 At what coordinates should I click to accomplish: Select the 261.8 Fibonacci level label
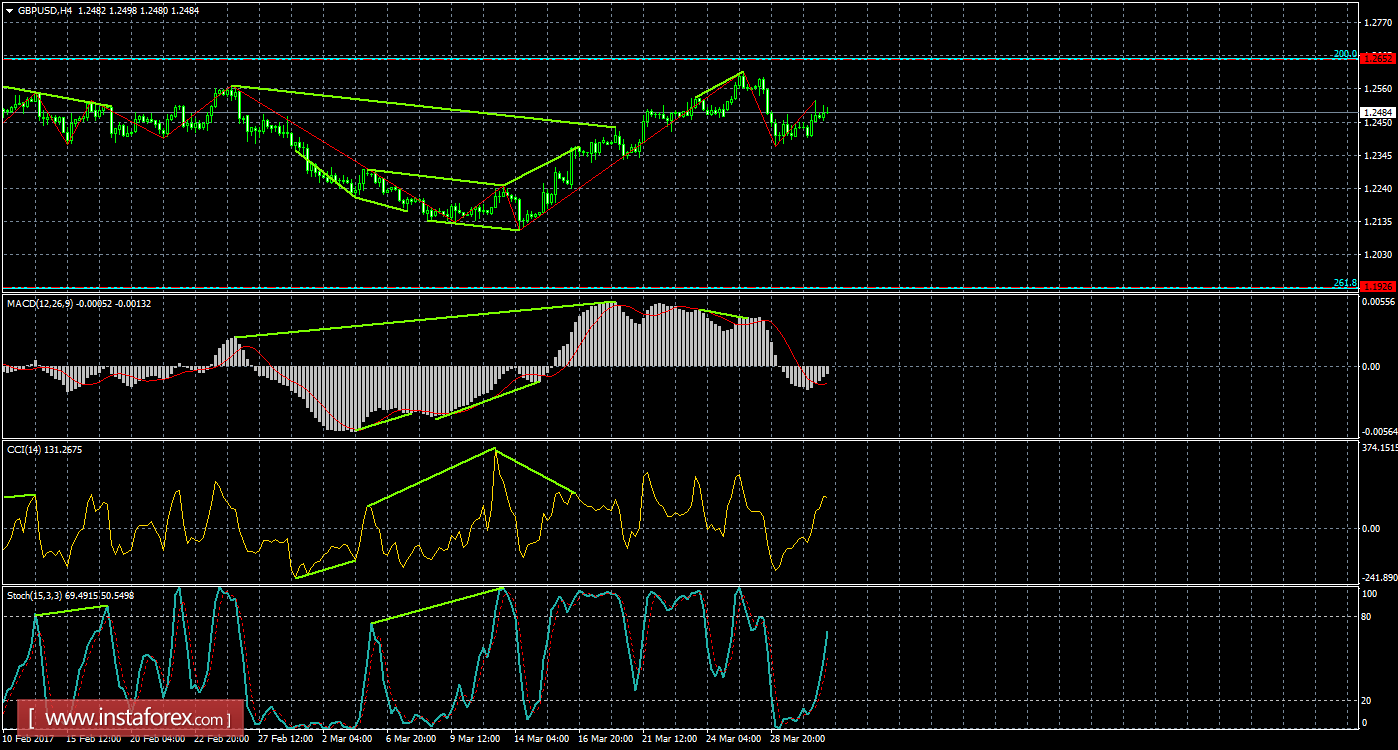tap(1344, 283)
